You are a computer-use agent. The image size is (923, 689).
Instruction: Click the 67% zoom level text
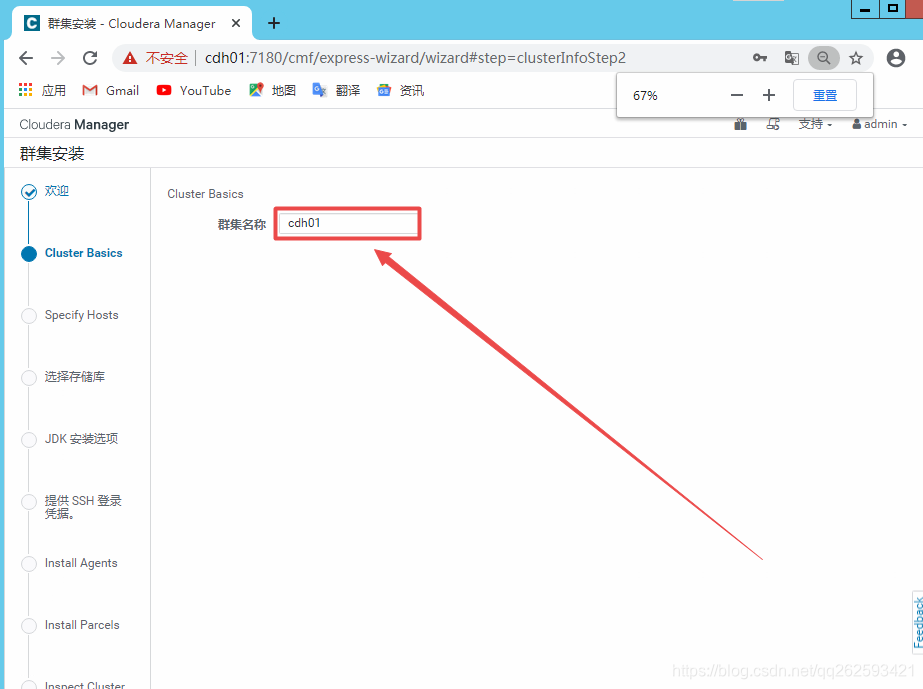tap(645, 95)
